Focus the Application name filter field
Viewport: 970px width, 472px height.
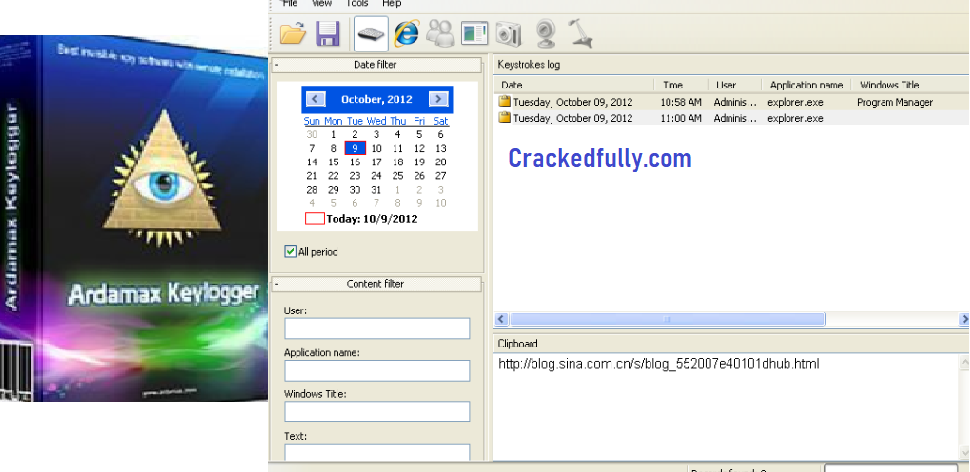pos(377,370)
